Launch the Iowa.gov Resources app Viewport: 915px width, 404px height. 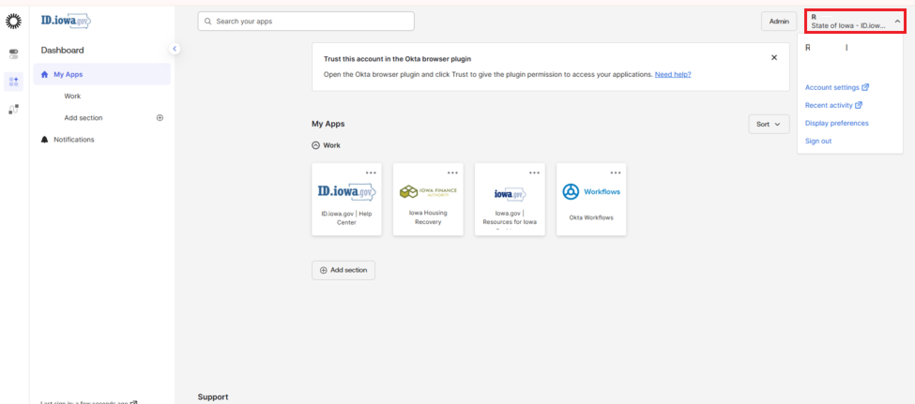[510, 199]
